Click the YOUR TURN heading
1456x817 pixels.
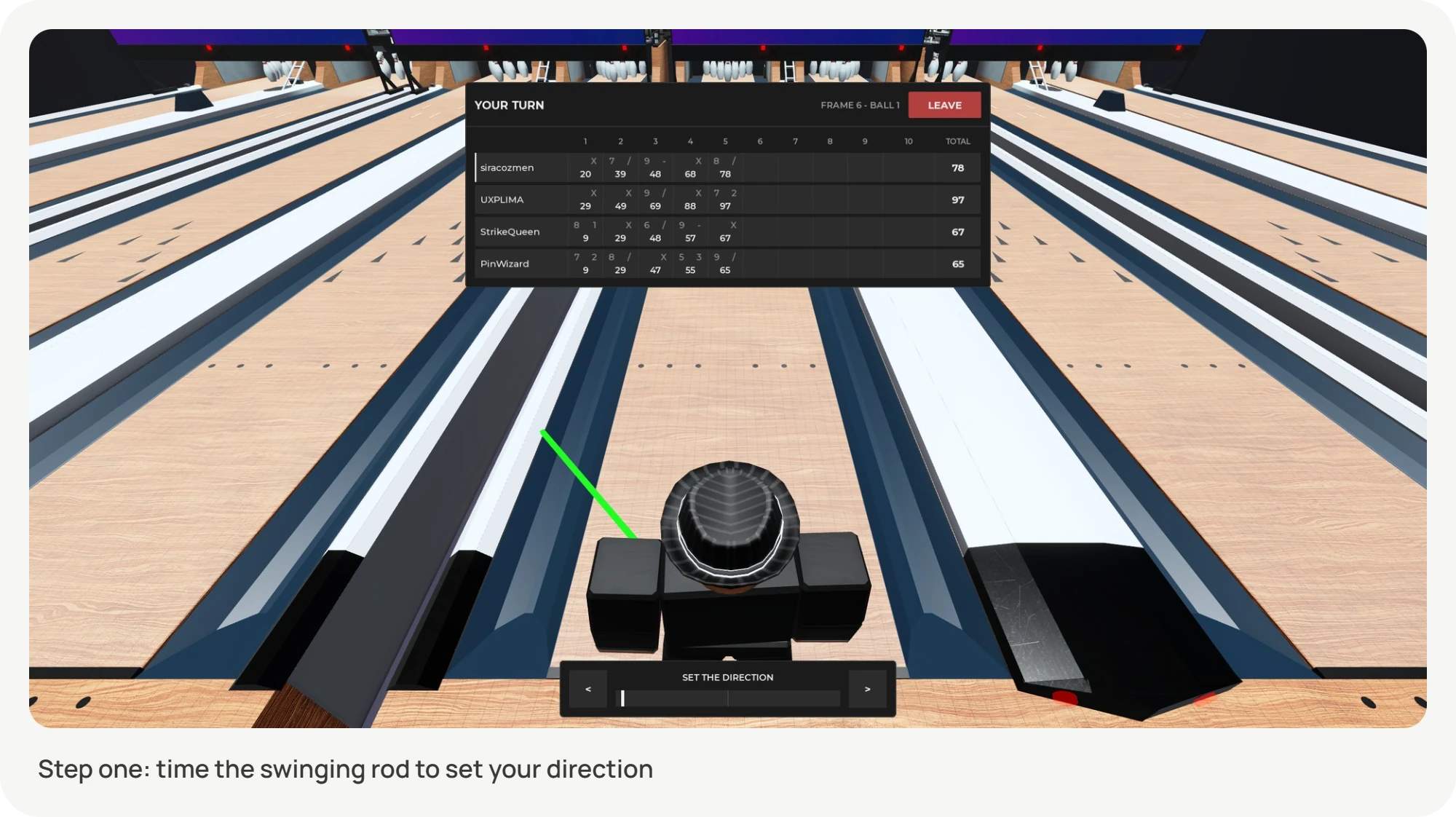(x=509, y=105)
